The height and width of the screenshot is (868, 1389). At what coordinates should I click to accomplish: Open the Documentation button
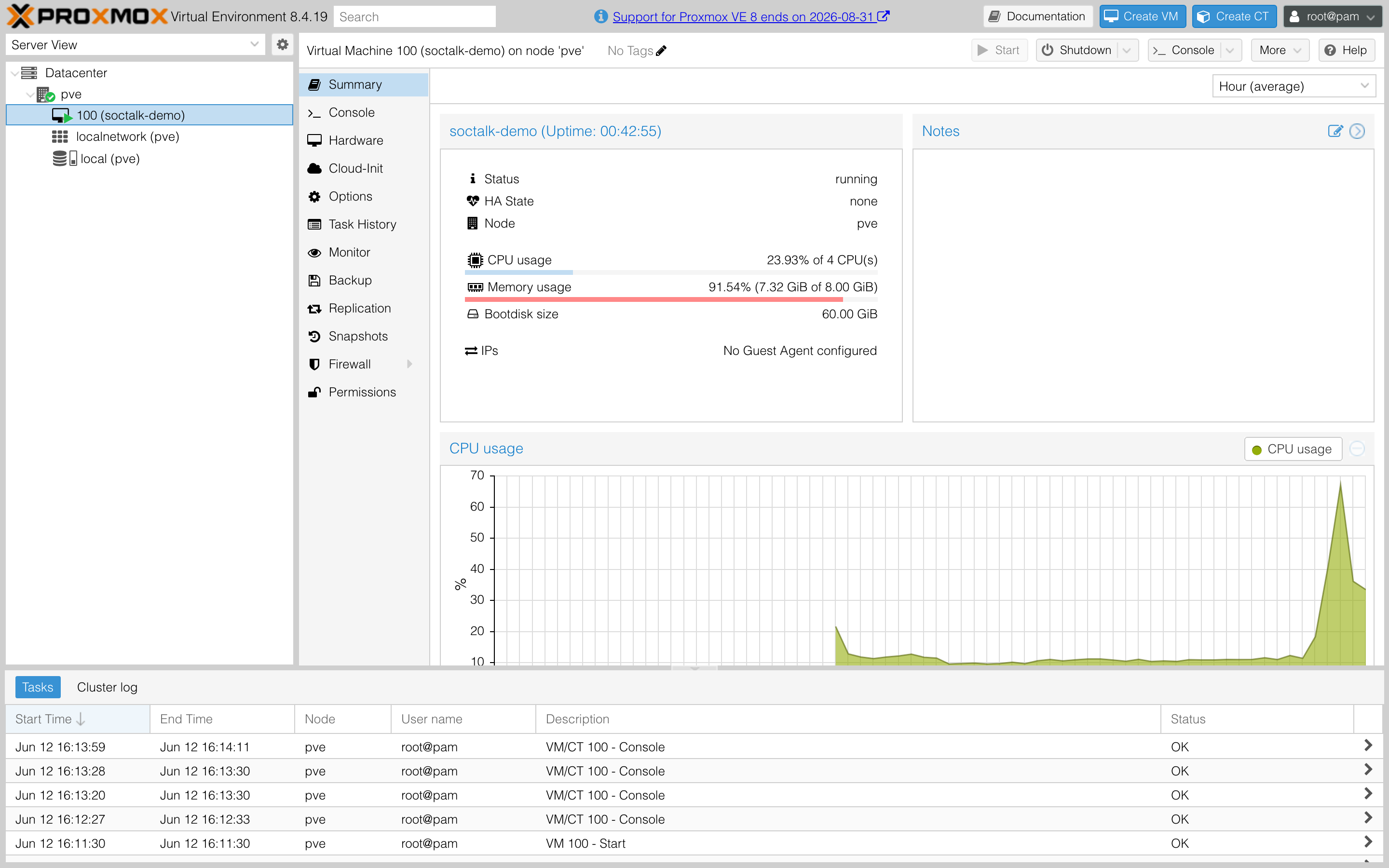click(1038, 16)
